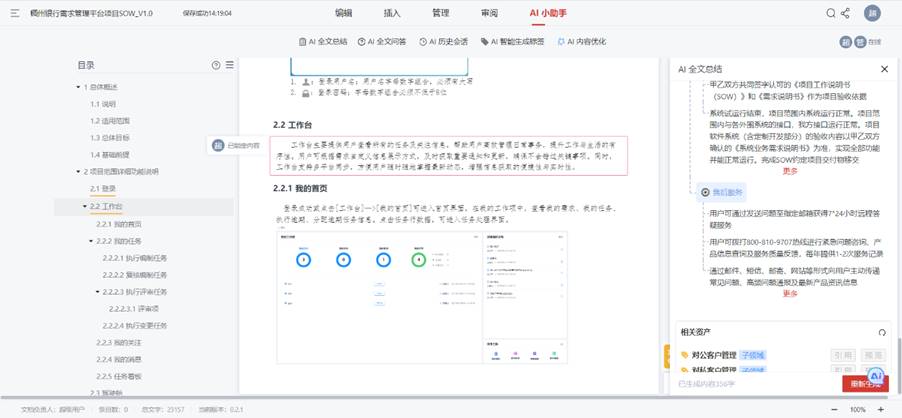Select the AI 小助手 tab
Screen dimensions: 902x418
[x=548, y=13]
